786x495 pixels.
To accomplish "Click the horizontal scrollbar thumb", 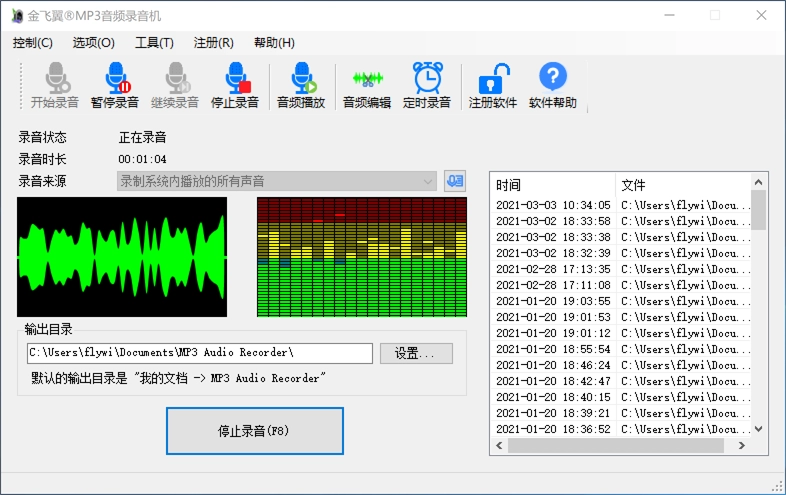I will click(616, 445).
